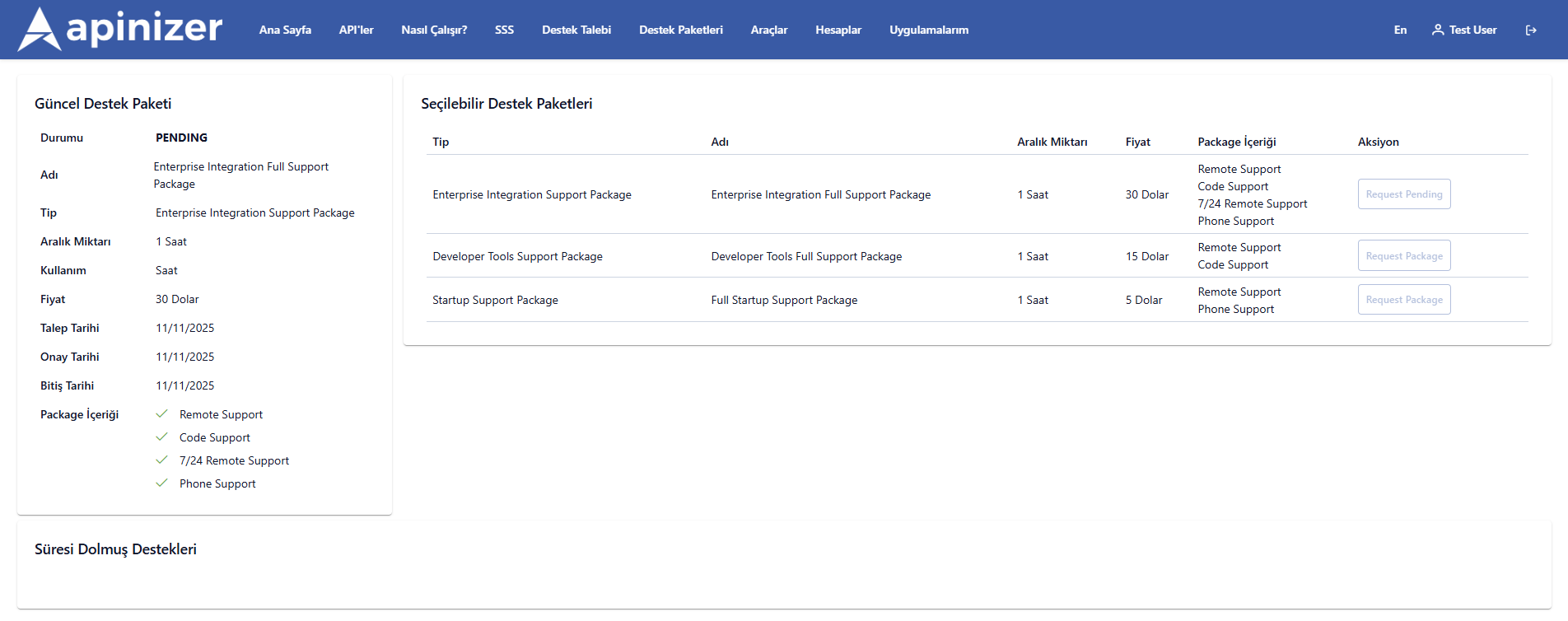
Task: Click the Code Support checkmark icon
Action: click(161, 437)
